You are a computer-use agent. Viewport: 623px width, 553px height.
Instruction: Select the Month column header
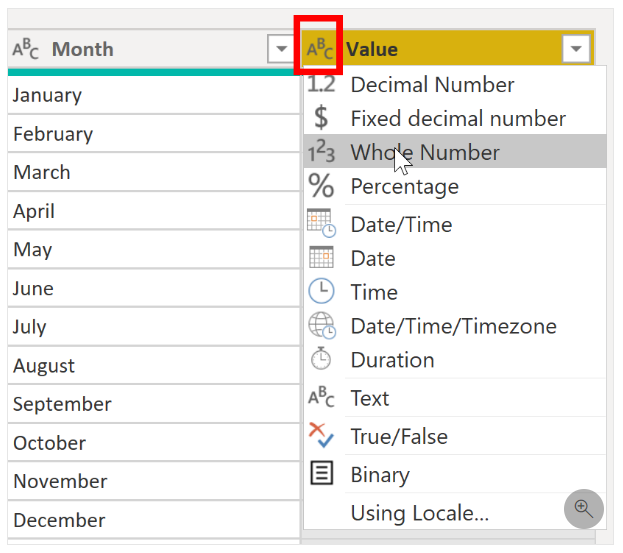click(x=153, y=49)
